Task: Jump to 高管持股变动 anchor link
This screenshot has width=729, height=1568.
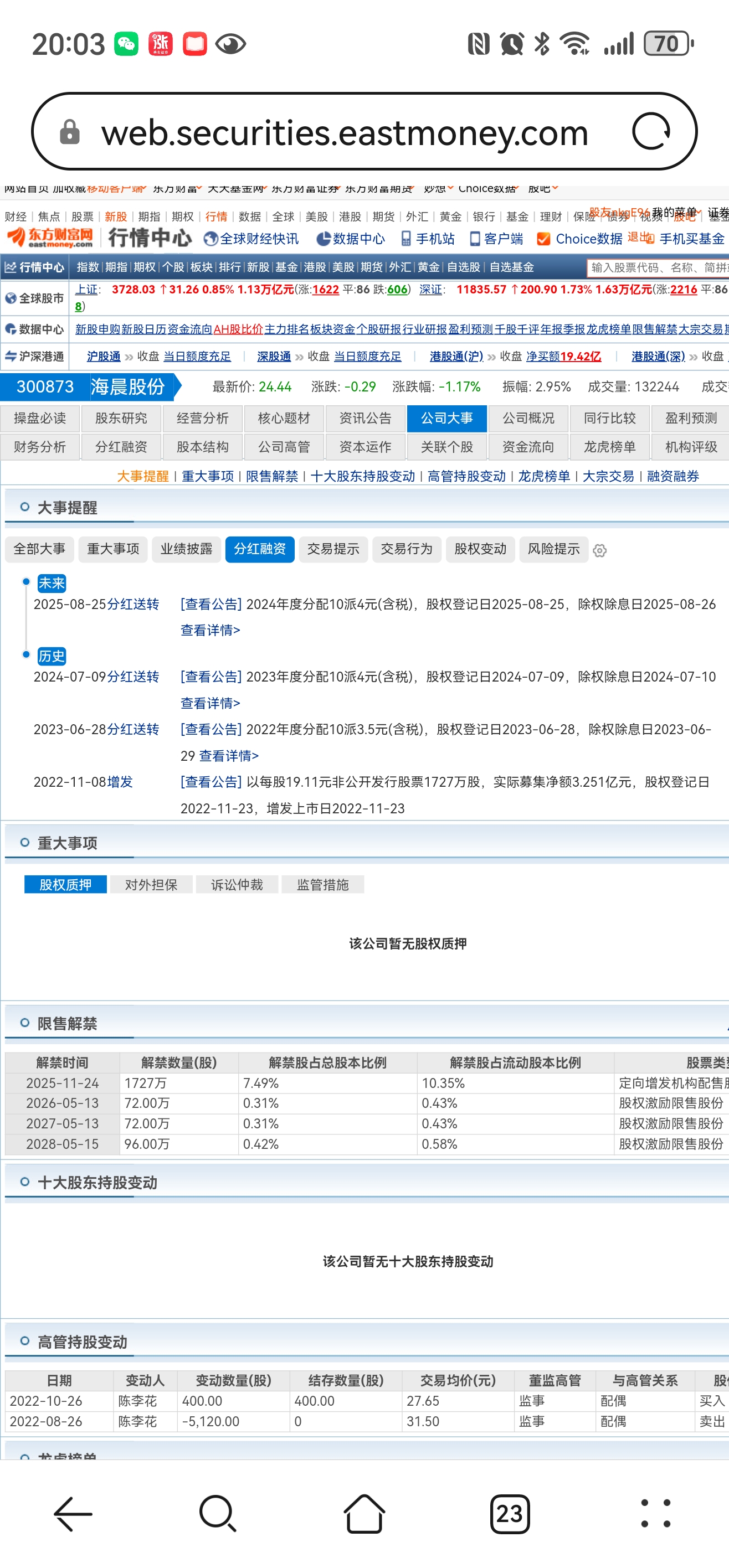Action: coord(466,476)
